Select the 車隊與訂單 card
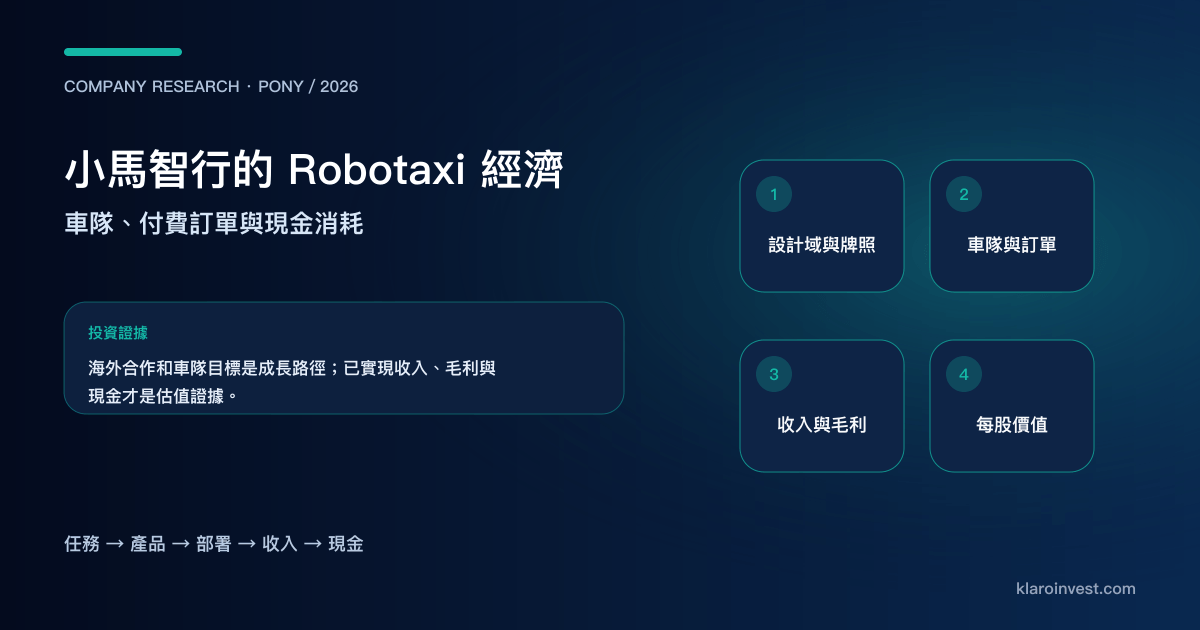1200x630 pixels. (x=1012, y=226)
